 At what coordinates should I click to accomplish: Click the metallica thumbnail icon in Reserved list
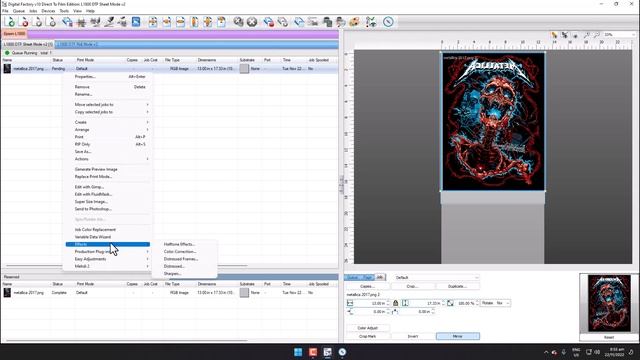7,293
